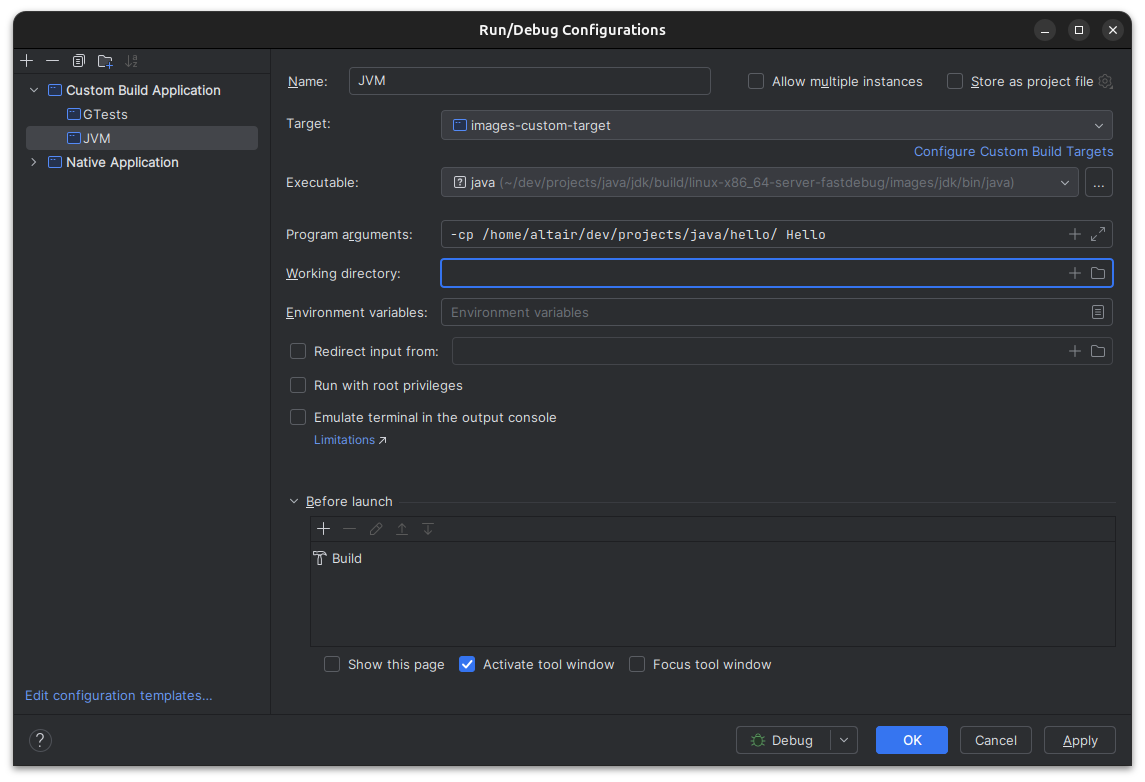Create a new configuration folder
This screenshot has width=1145, height=782.
[105, 61]
